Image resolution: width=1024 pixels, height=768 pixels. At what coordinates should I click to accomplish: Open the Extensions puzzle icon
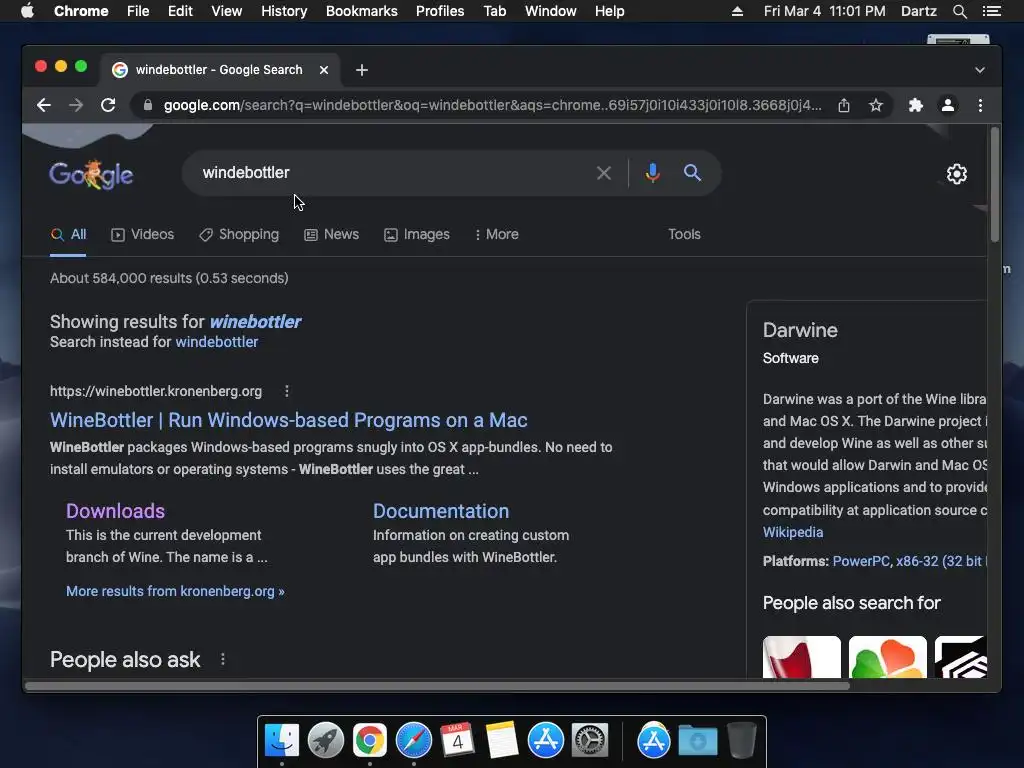pos(916,105)
